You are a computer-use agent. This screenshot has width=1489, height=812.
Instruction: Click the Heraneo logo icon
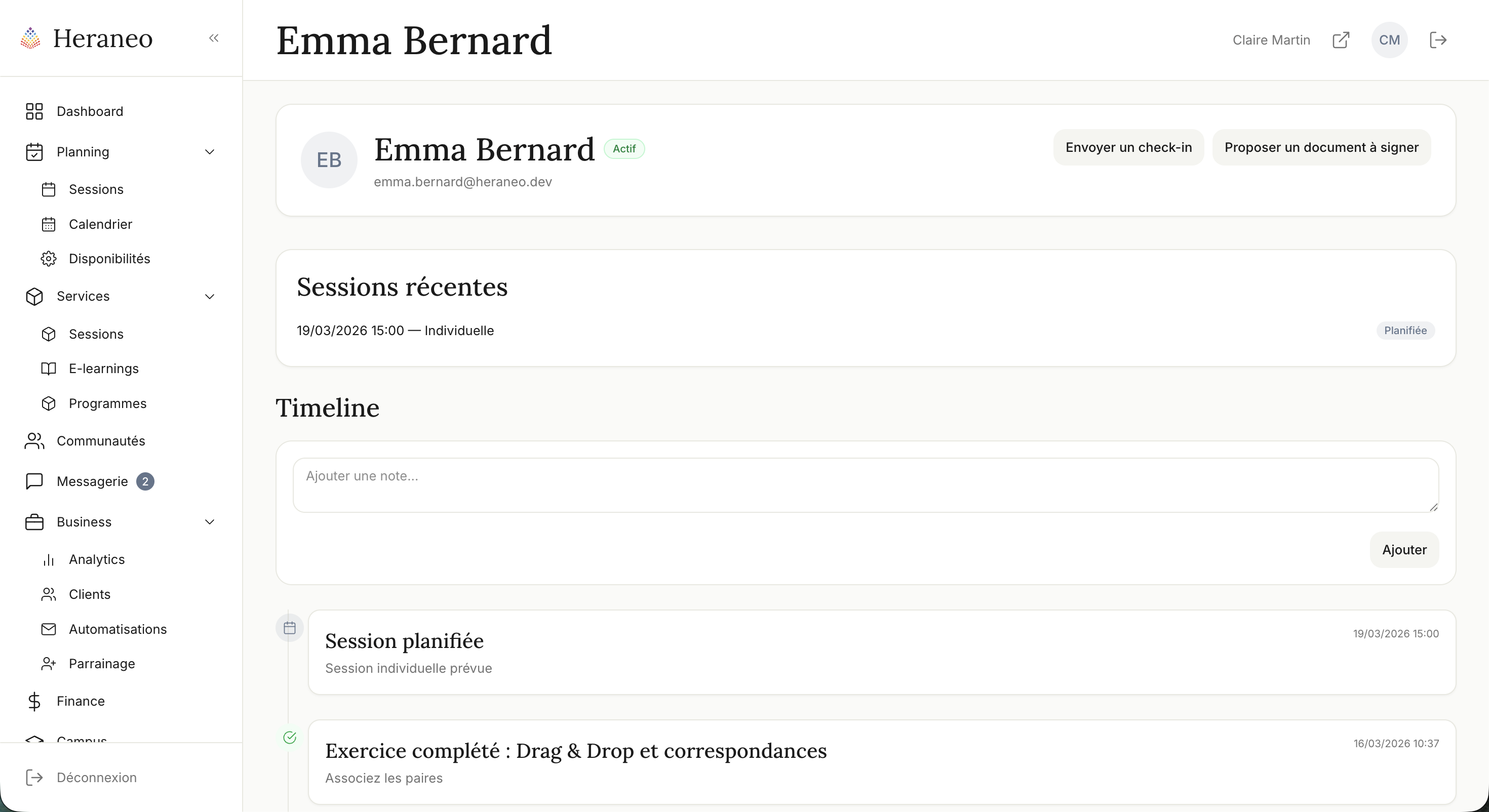(x=30, y=38)
